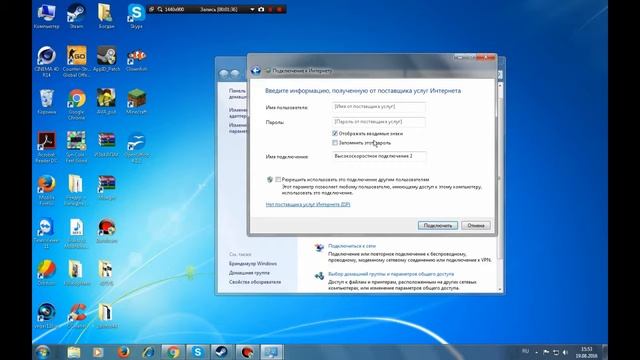Image resolution: width=640 pixels, height=360 pixels.
Task: Open the Mozilla Firefox desktop shortcut
Action: coord(47,190)
